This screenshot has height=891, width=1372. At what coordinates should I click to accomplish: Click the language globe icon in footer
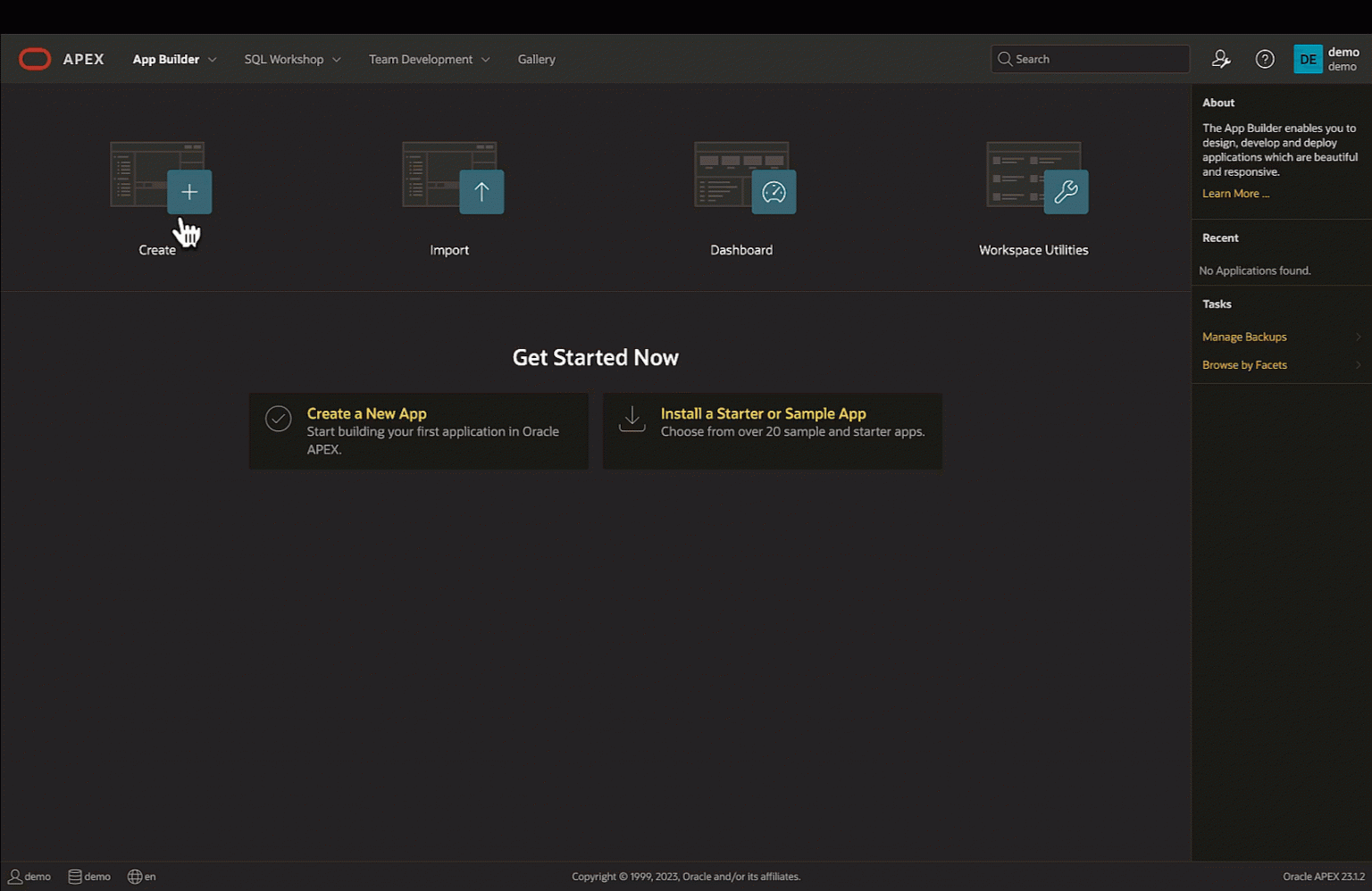coord(134,876)
